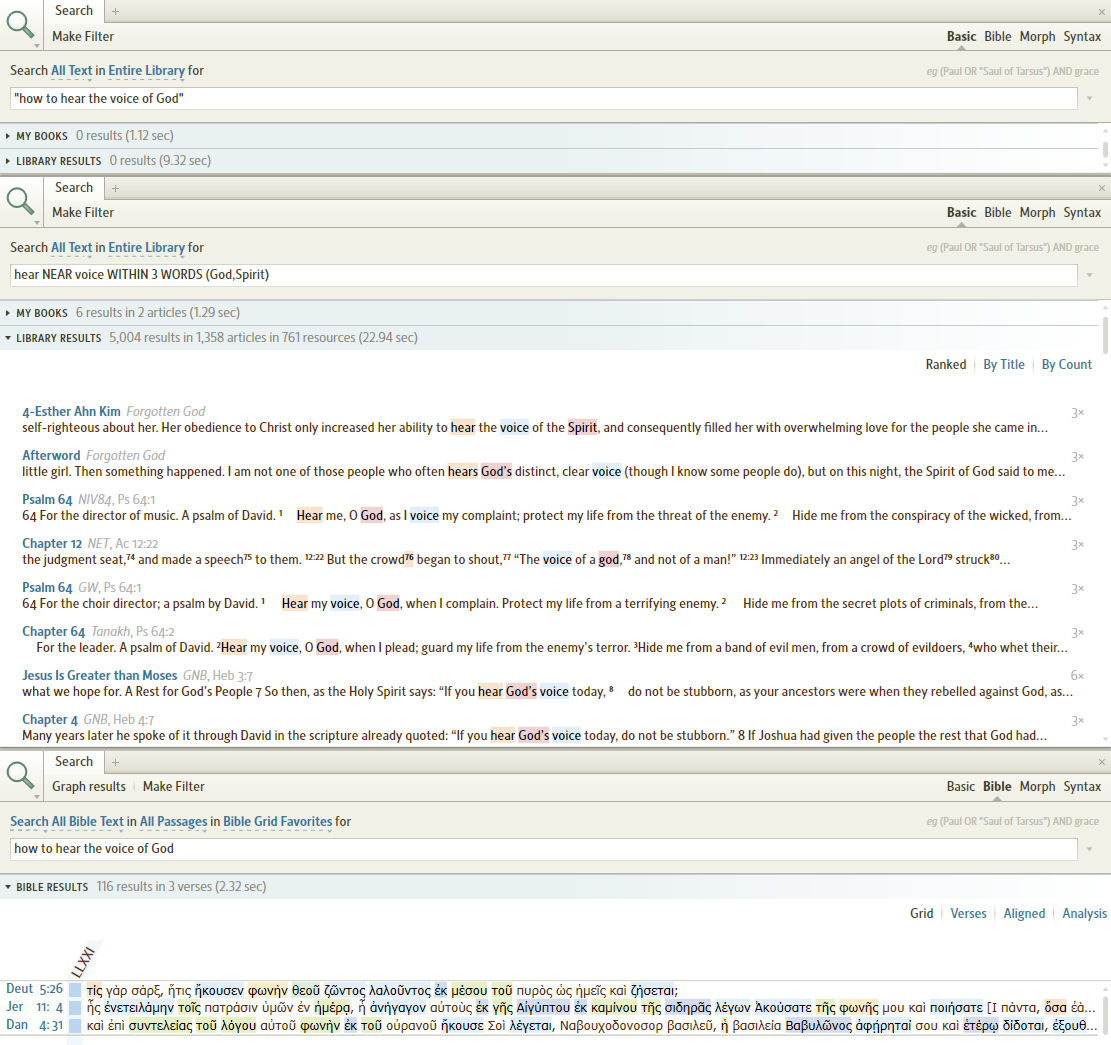This screenshot has height=1045, width=1111.
Task: Switch middle panel to Syntax search
Action: click(1082, 213)
